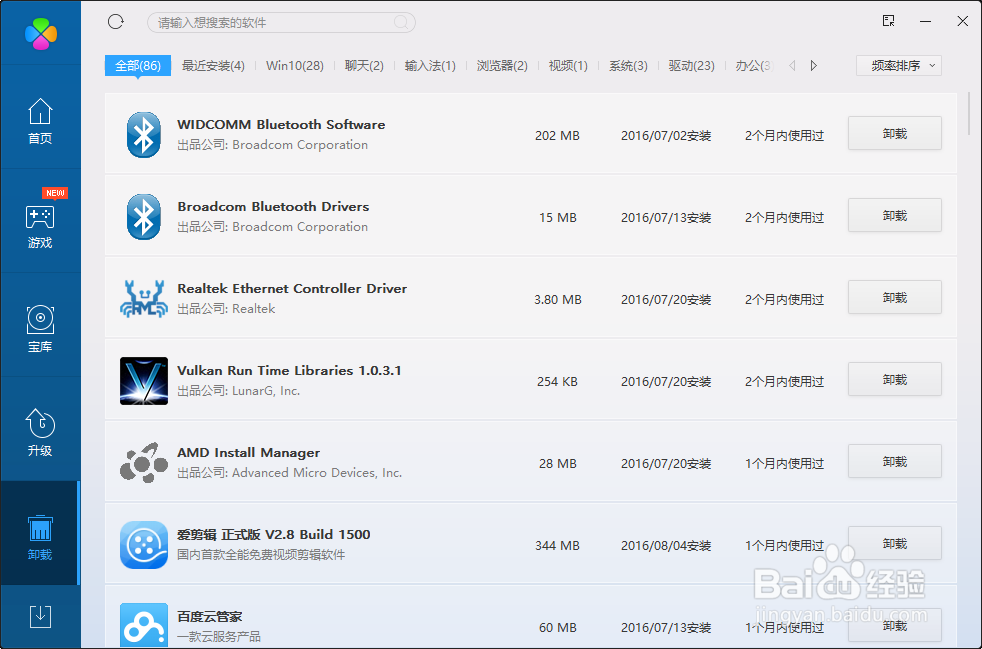982x649 pixels.
Task: Switch to the 系统(3) tab
Action: point(628,66)
